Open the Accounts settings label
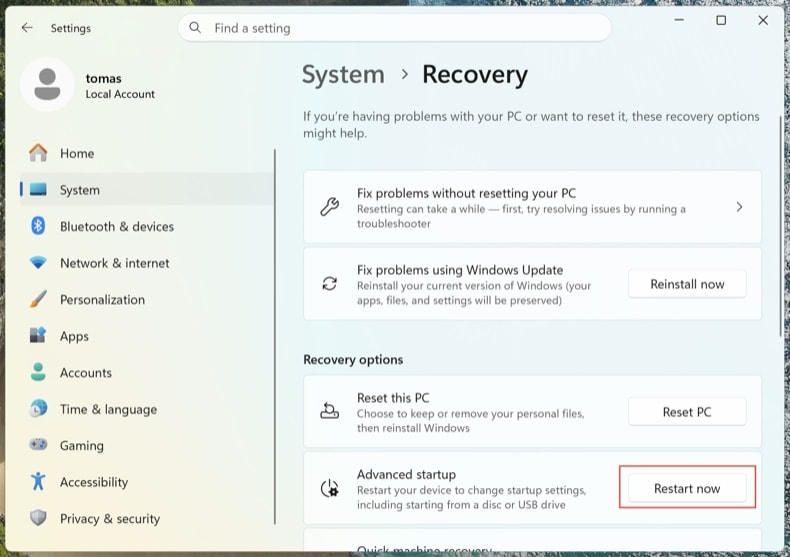 click(x=86, y=373)
